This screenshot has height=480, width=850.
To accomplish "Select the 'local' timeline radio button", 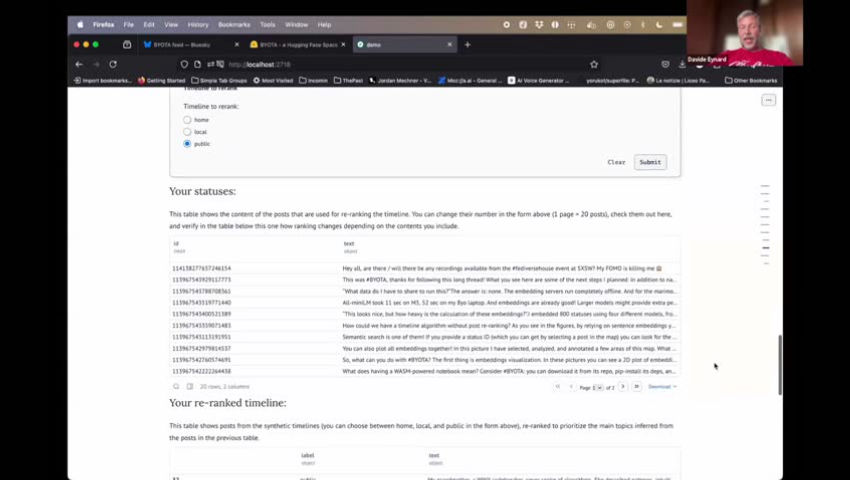I will pos(187,132).
